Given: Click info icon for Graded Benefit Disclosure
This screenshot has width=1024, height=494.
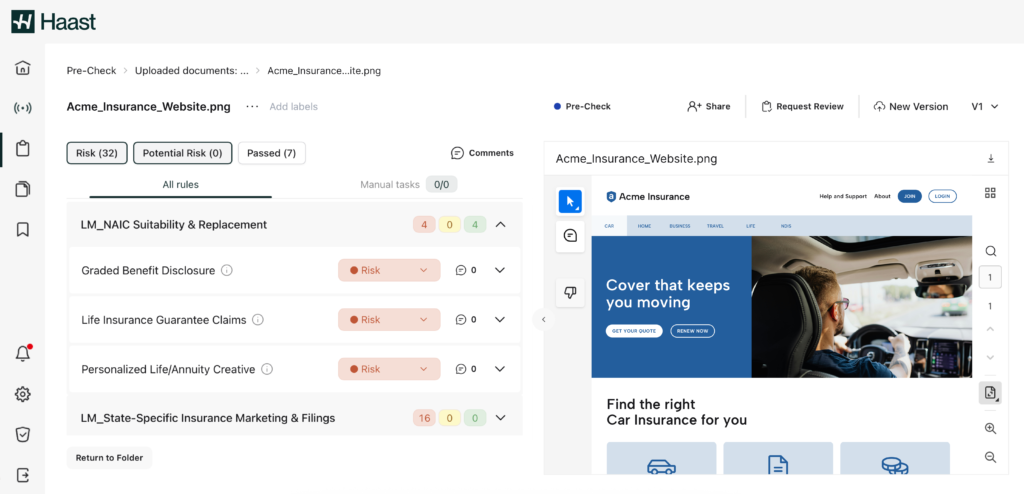Looking at the screenshot, I should pos(227,270).
